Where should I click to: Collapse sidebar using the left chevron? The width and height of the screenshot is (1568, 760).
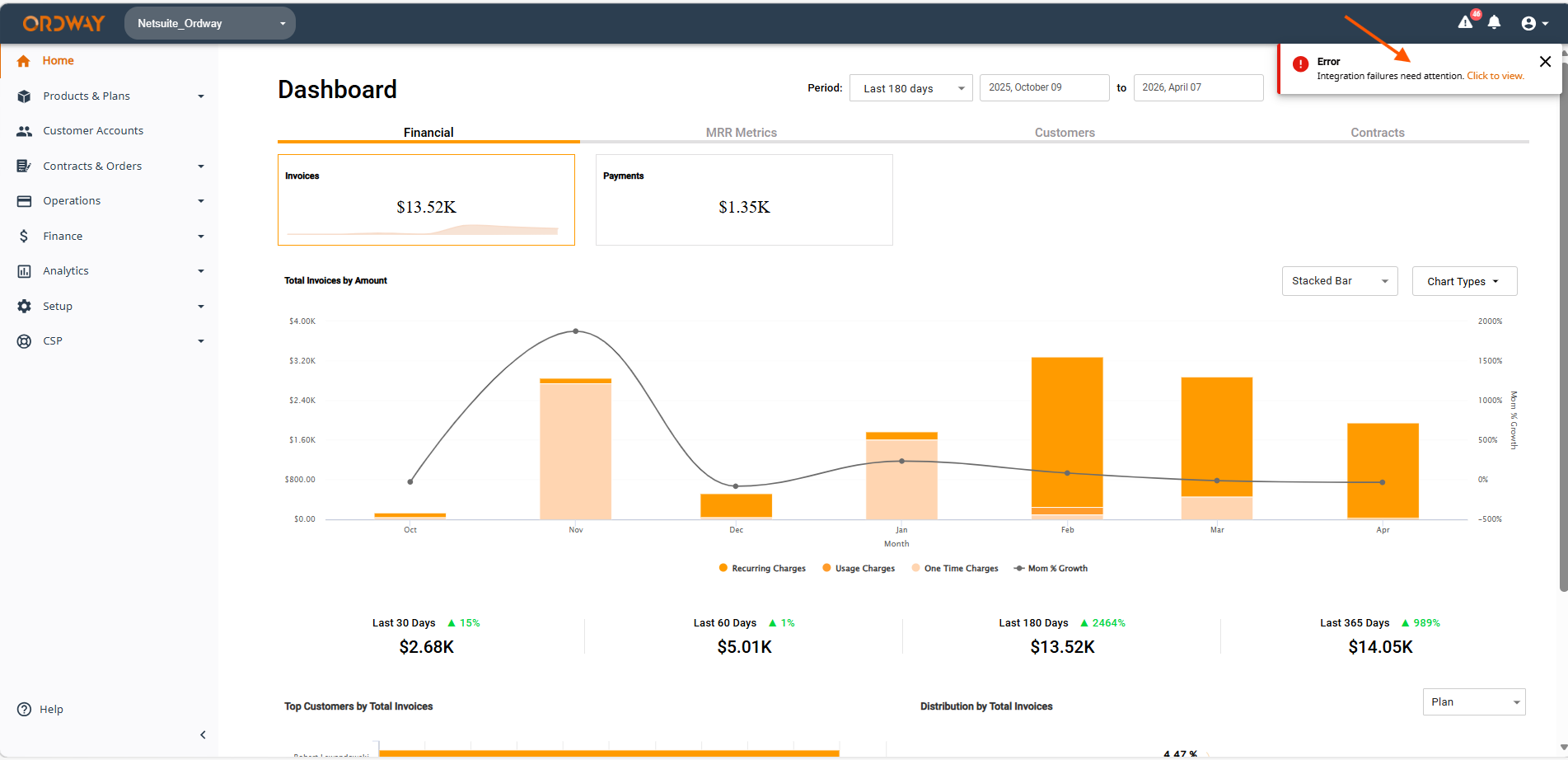coord(203,734)
